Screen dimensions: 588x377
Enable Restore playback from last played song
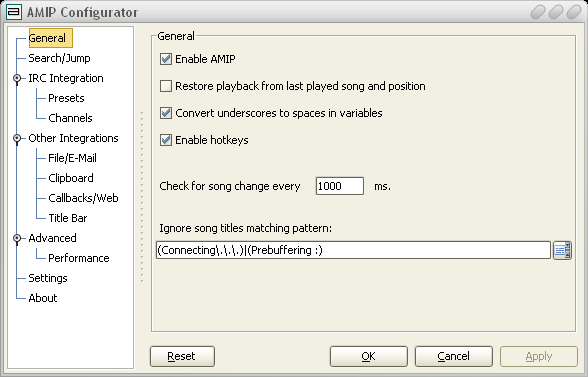point(166,86)
